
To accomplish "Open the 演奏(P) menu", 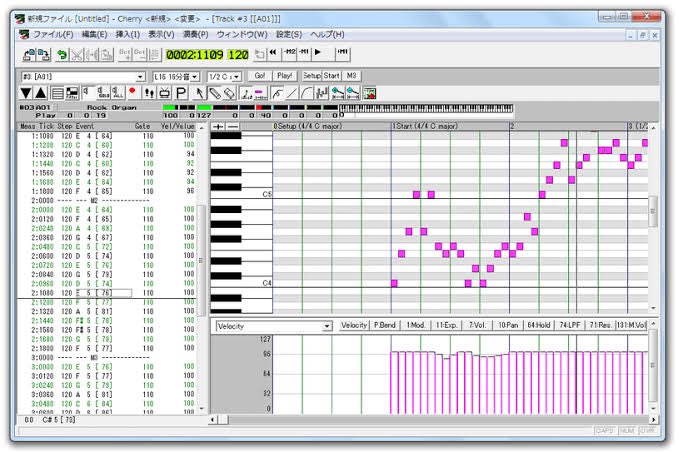I will [x=195, y=34].
